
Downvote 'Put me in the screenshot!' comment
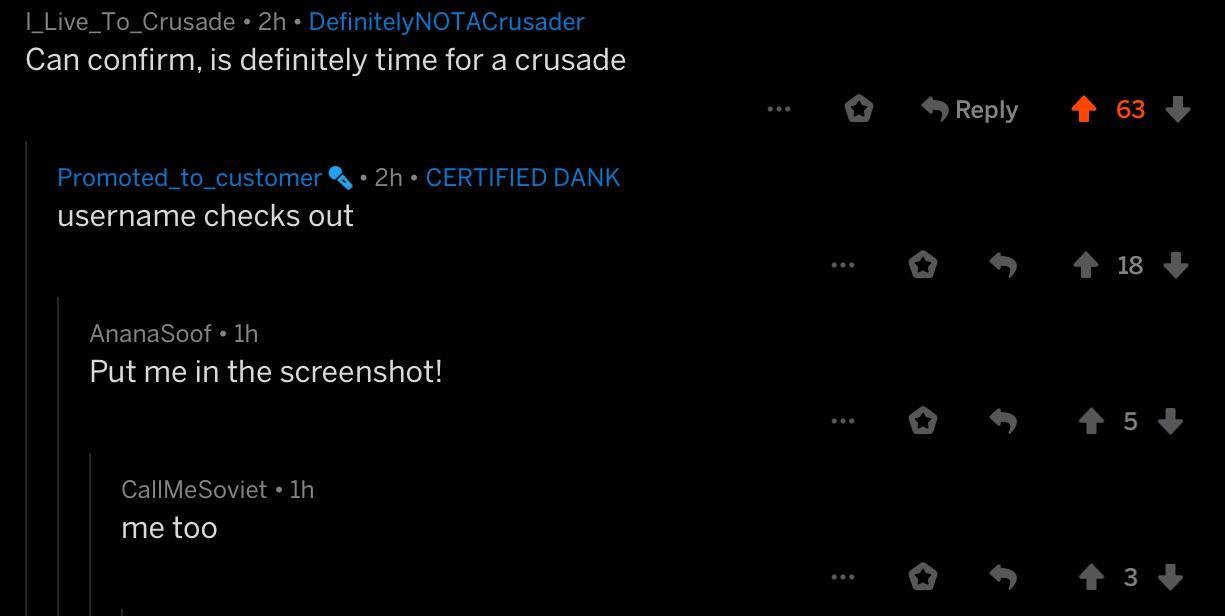pyautogui.click(x=1170, y=421)
